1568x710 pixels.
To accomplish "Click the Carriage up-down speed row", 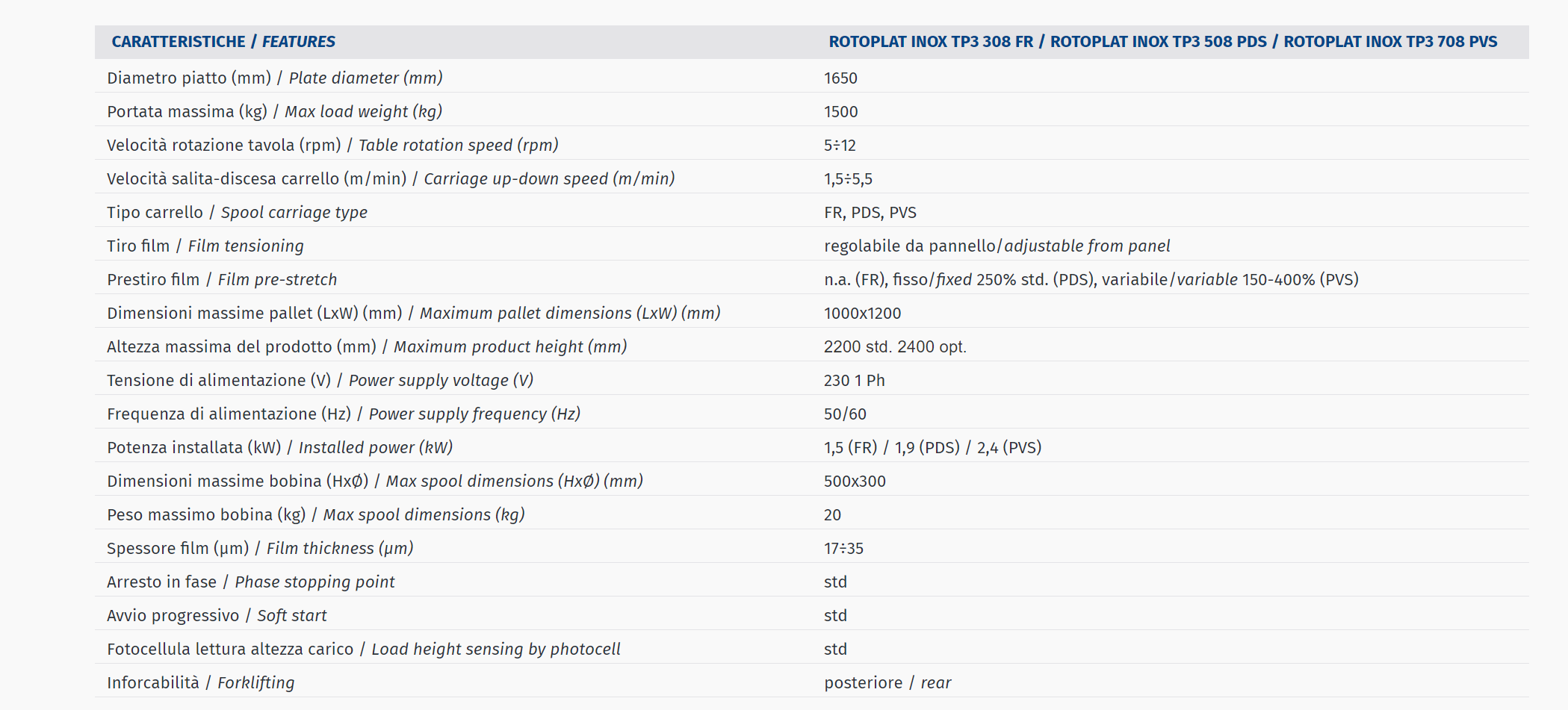I will click(x=811, y=178).
